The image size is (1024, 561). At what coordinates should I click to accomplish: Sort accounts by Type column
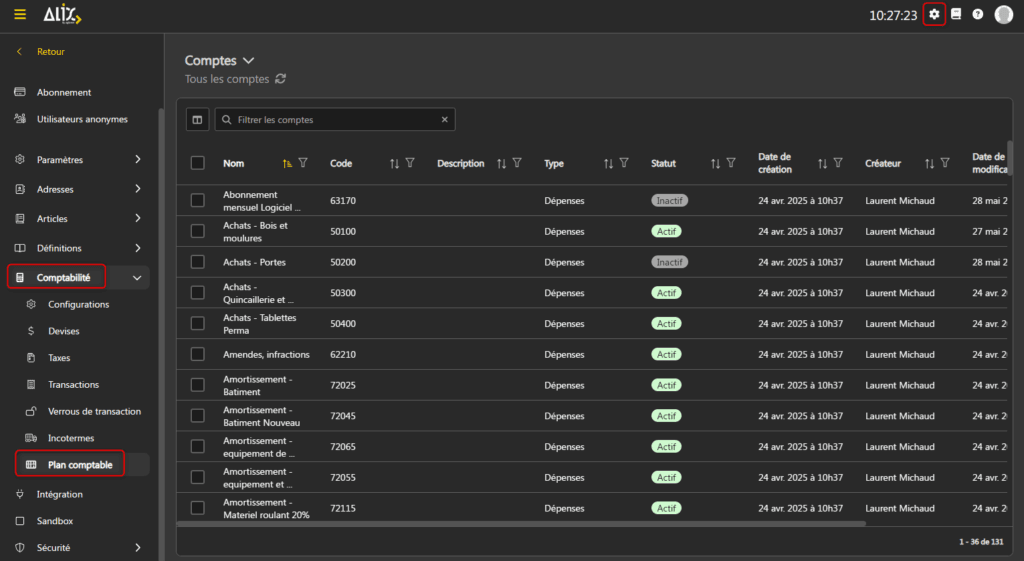pos(608,163)
